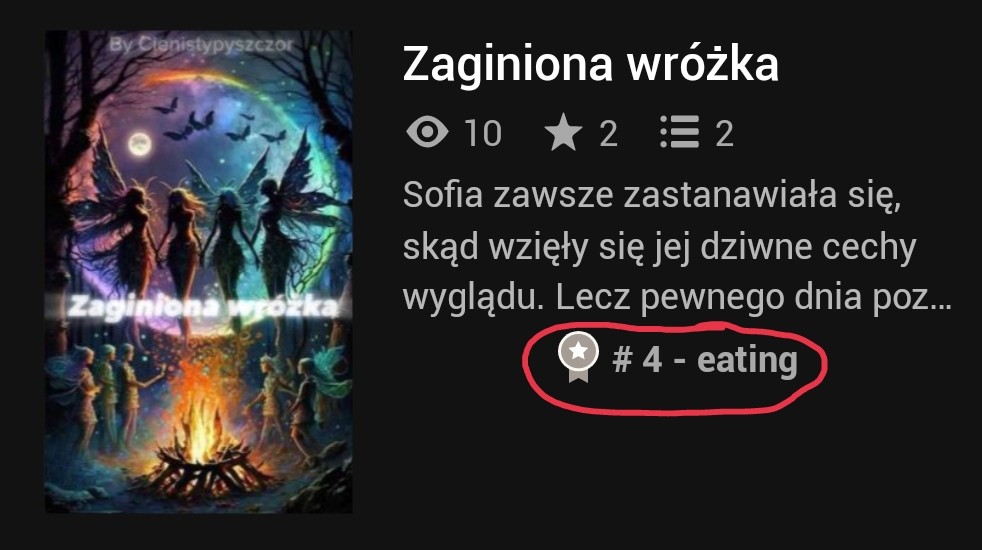Viewport: 982px width, 550px height.
Task: Open the Zaginiona wróżka story cover thumbnail
Action: click(x=199, y=272)
